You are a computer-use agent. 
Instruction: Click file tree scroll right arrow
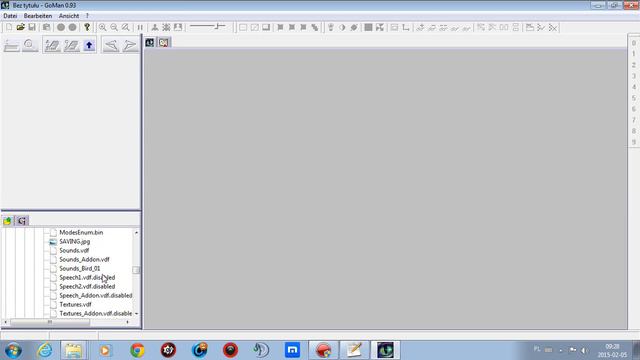[x=127, y=322]
